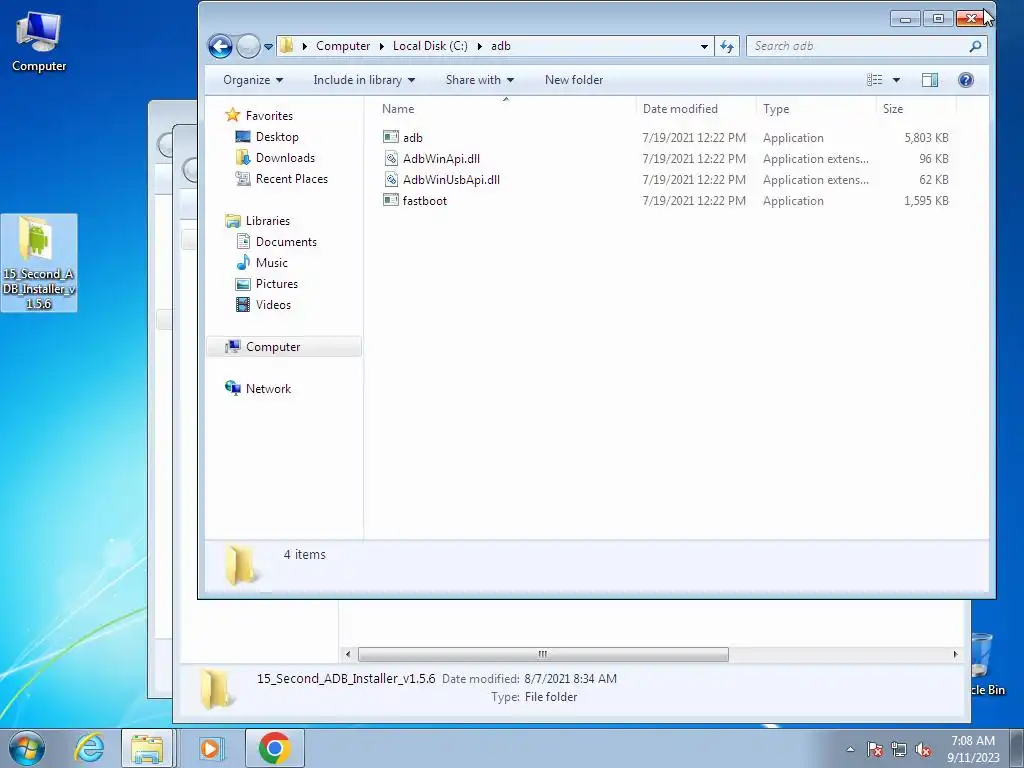Select the Computer desktop icon
Viewport: 1024px width, 768px height.
click(x=39, y=42)
